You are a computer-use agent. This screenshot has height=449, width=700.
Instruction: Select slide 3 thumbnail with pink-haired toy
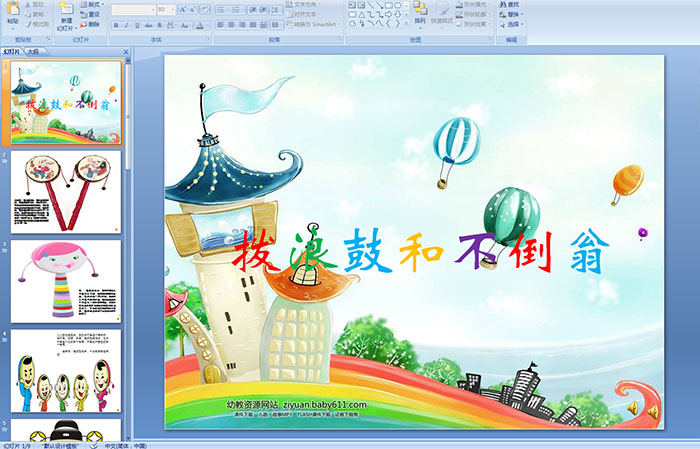point(66,280)
